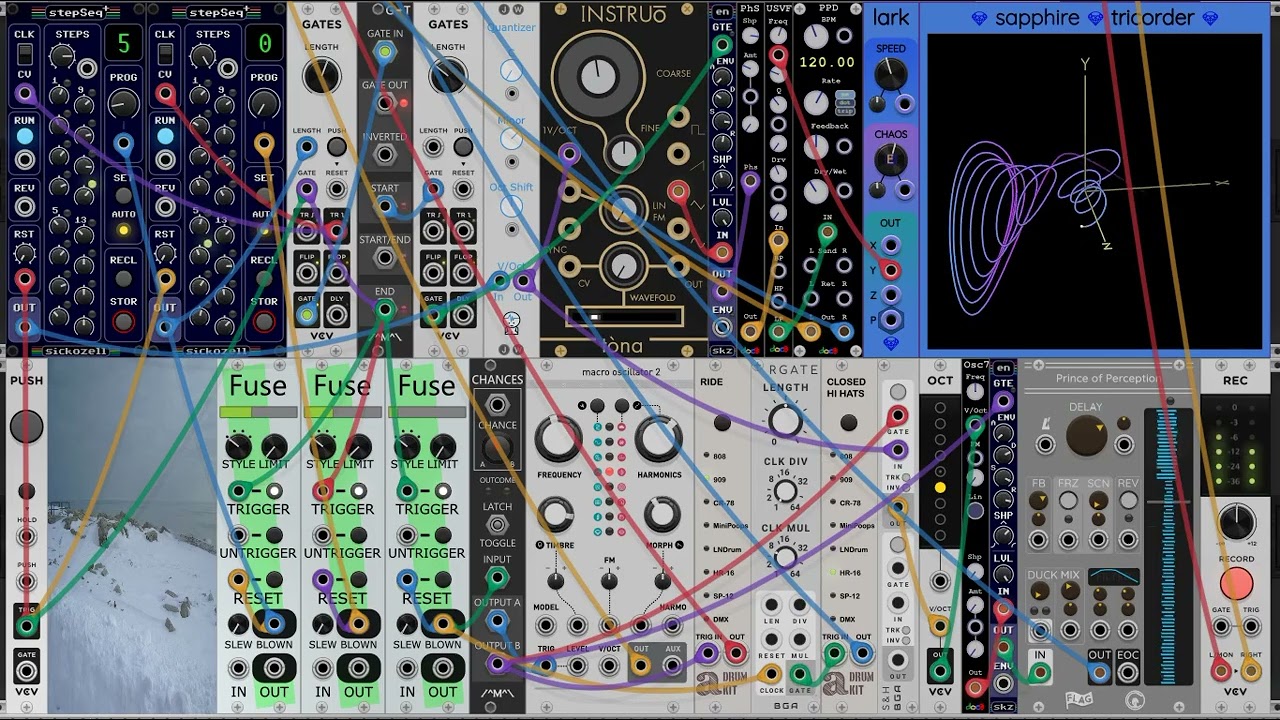Screen dimensions: 1280x720
Task: Click small logo icon at Quantizer bottom
Action: (x=511, y=321)
